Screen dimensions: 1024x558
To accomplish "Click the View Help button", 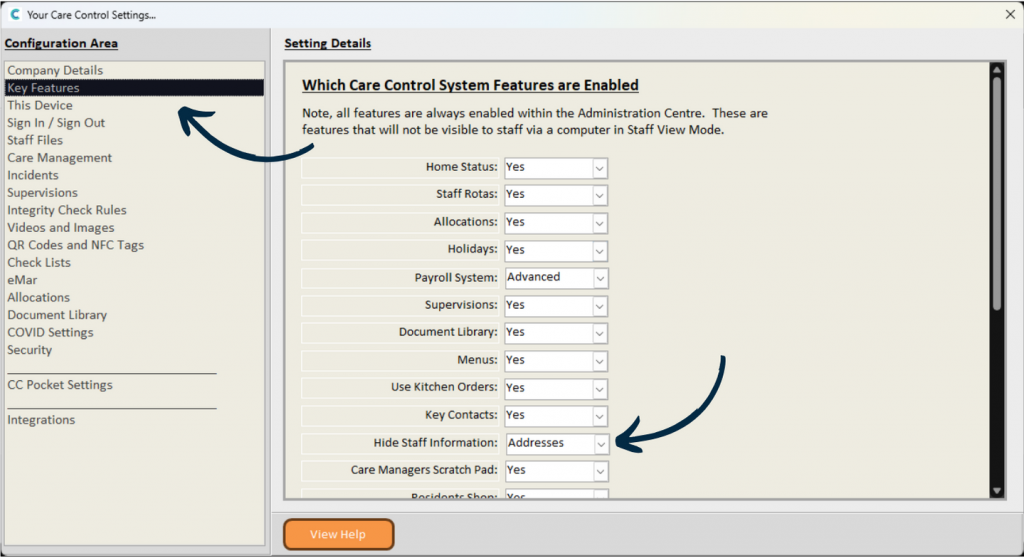I will click(x=338, y=534).
